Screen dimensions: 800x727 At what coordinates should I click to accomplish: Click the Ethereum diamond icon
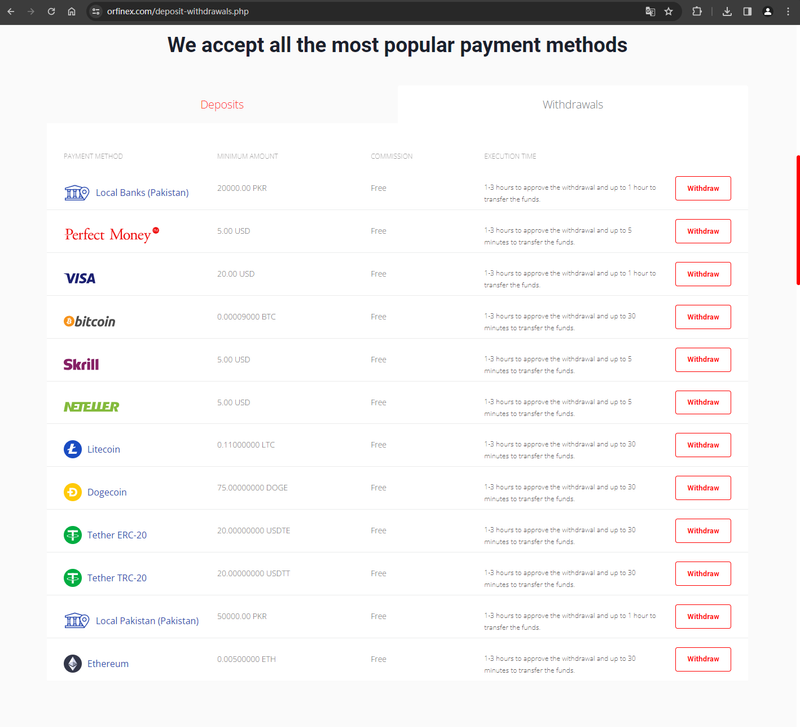pyautogui.click(x=72, y=663)
